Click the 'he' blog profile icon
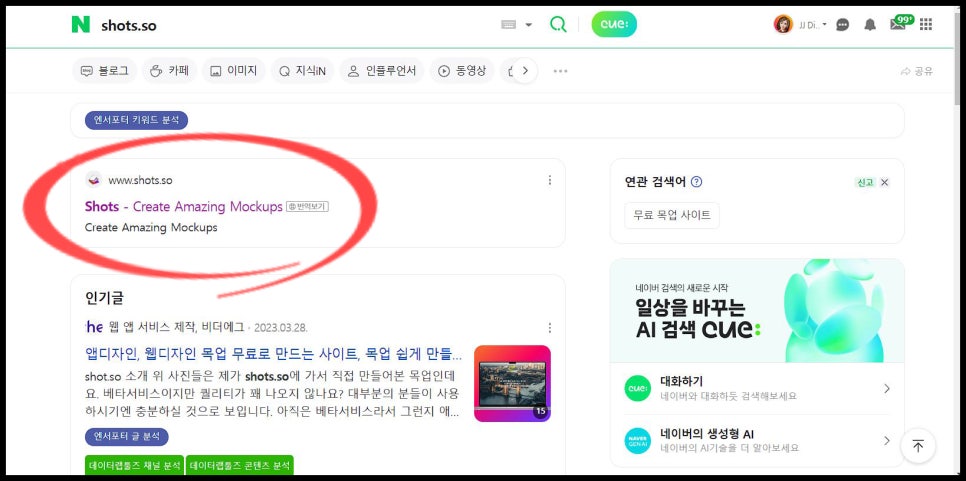966x481 pixels. pos(94,327)
